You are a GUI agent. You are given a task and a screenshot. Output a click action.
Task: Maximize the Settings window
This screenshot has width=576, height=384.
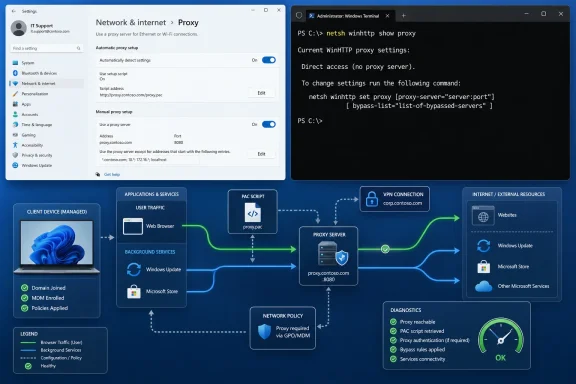click(x=266, y=10)
